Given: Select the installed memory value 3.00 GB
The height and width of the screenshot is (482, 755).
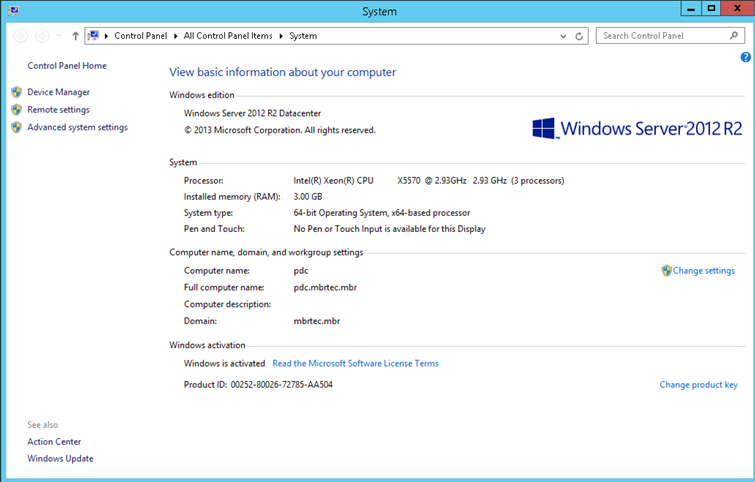Looking at the screenshot, I should [308, 197].
